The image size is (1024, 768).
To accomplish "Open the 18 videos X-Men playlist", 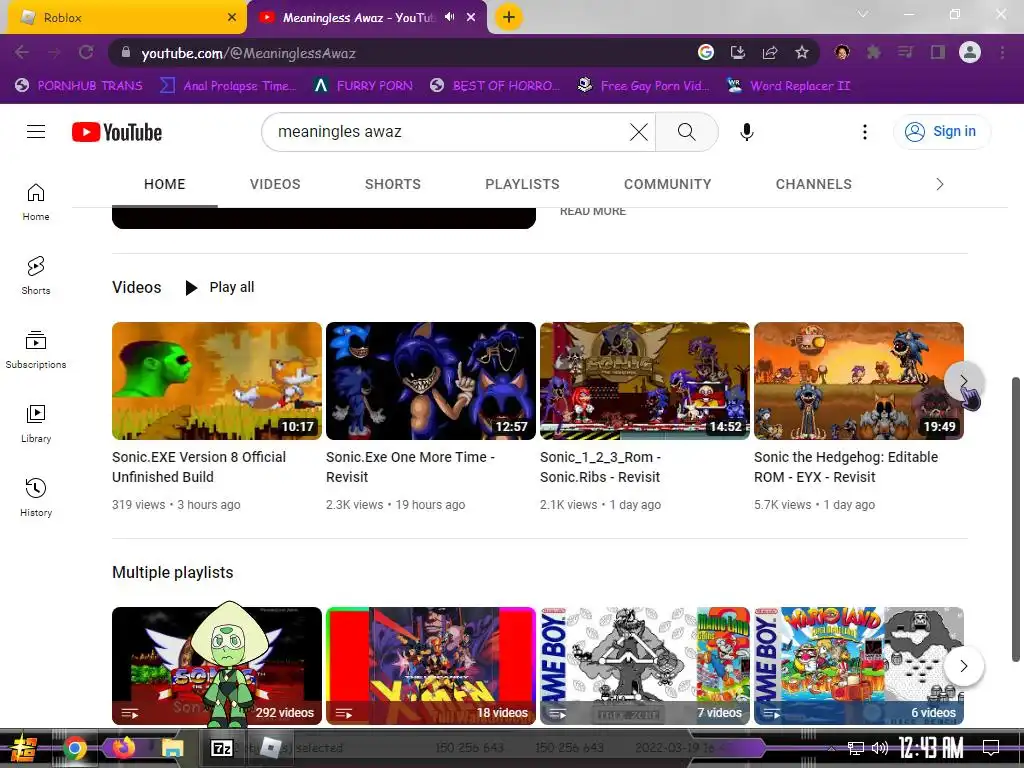I will [x=431, y=666].
